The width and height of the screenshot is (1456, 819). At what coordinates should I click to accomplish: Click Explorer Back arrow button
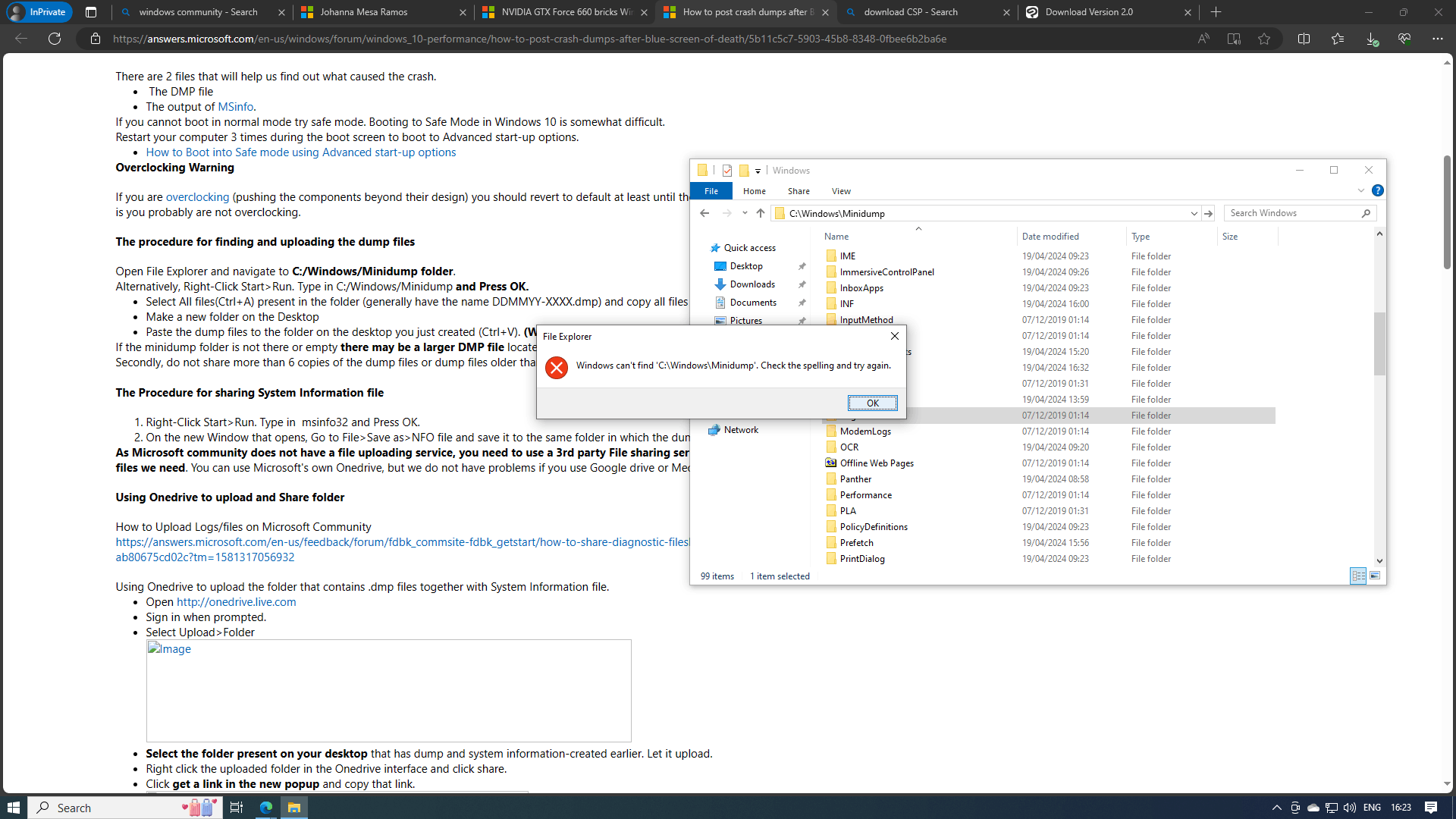[704, 213]
